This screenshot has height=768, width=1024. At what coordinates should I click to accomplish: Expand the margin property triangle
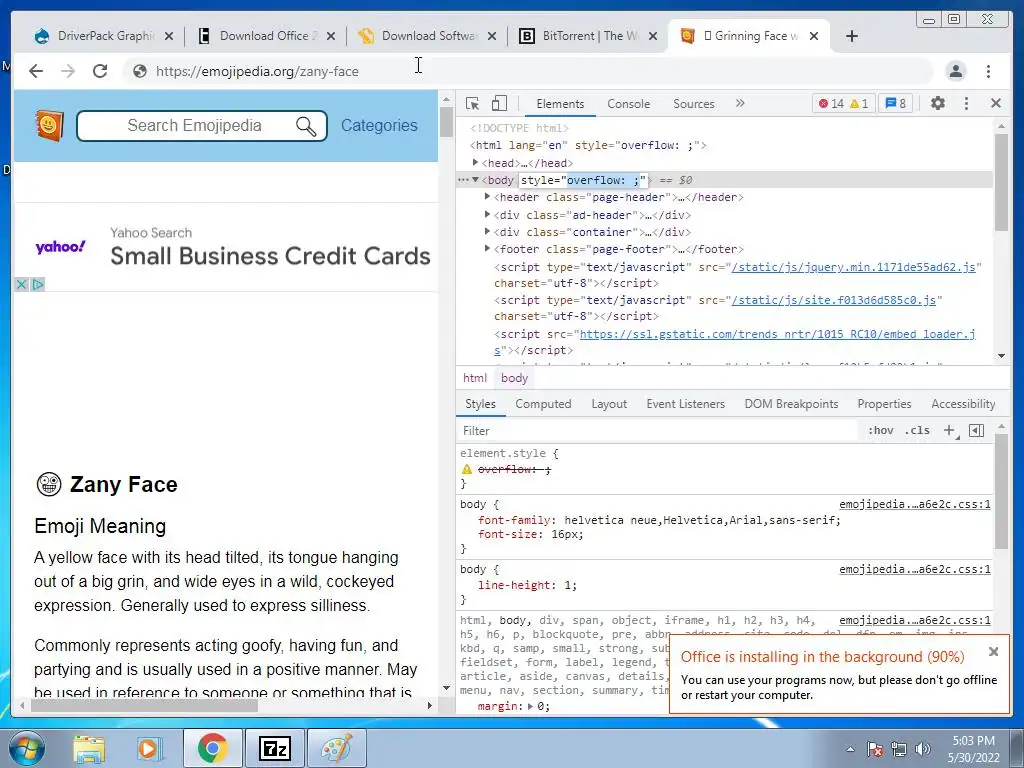530,706
